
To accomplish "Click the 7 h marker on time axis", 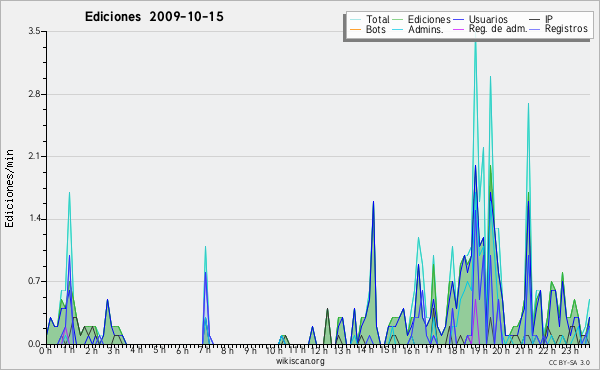I will click(x=205, y=350).
